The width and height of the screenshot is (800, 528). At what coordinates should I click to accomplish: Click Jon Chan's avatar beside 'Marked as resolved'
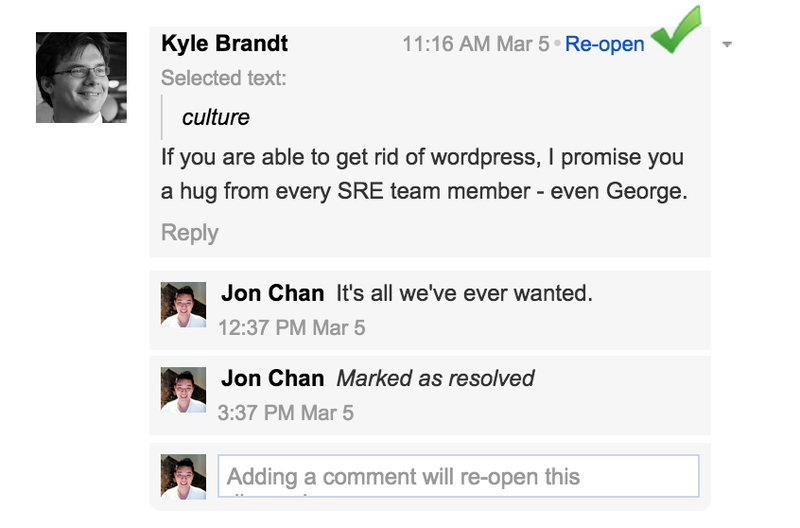(x=184, y=390)
